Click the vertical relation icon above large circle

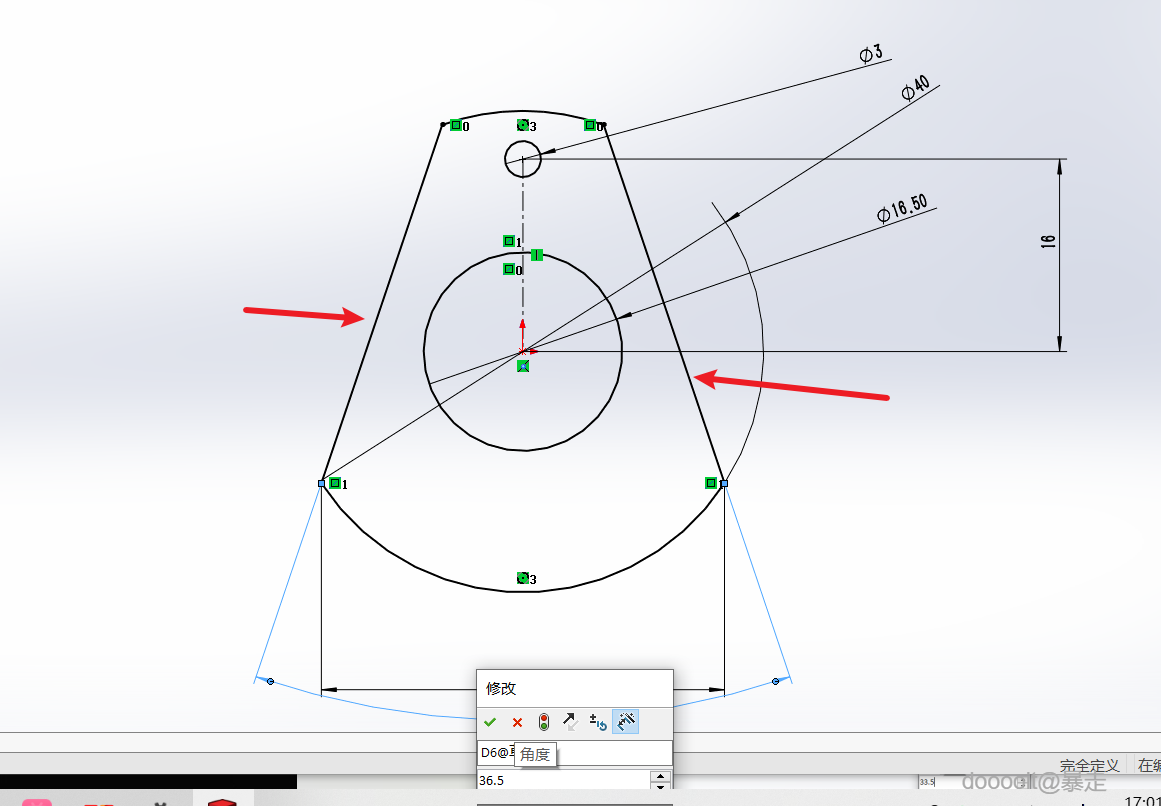click(x=537, y=255)
